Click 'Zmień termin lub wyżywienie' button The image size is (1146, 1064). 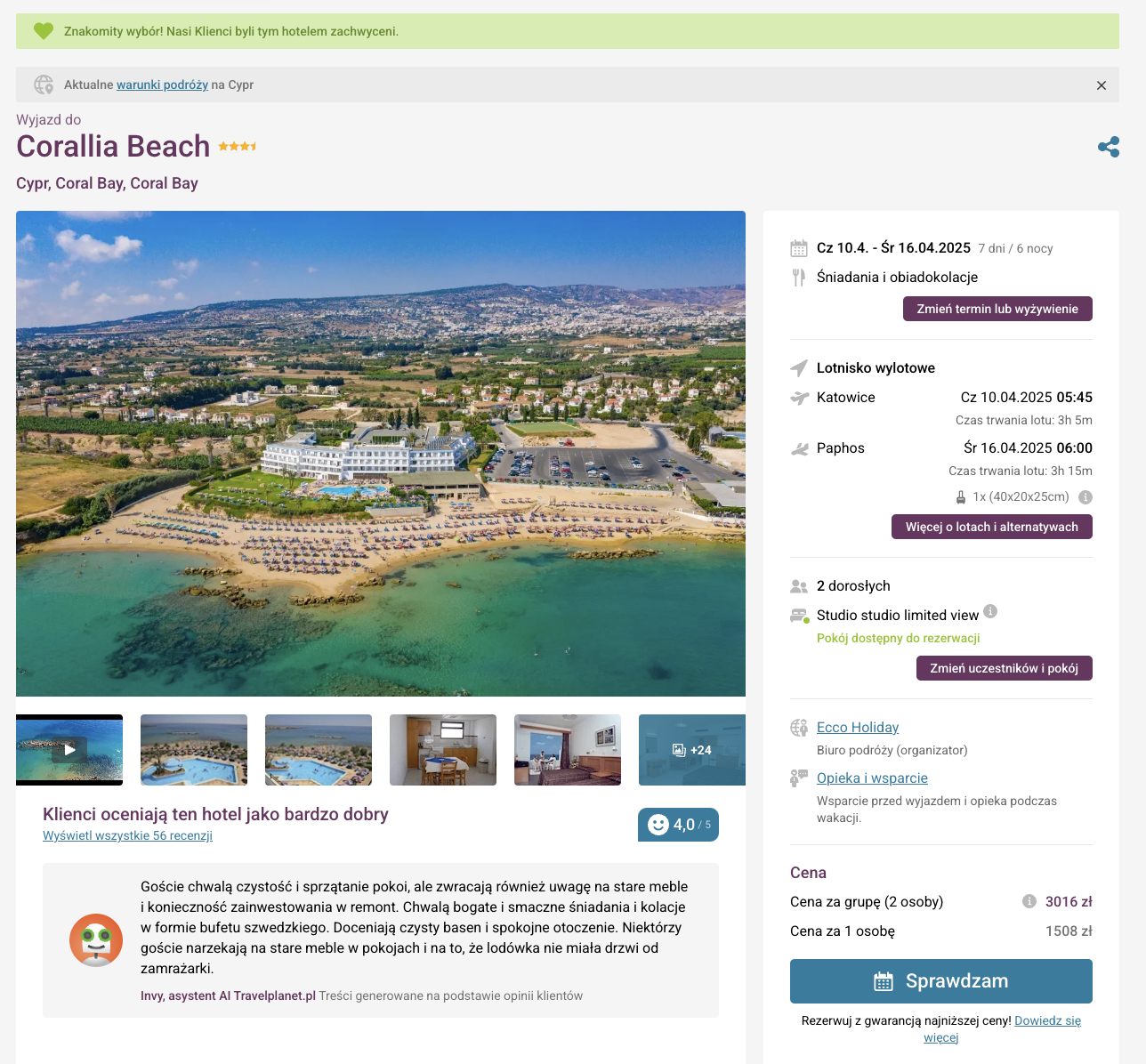pos(997,309)
